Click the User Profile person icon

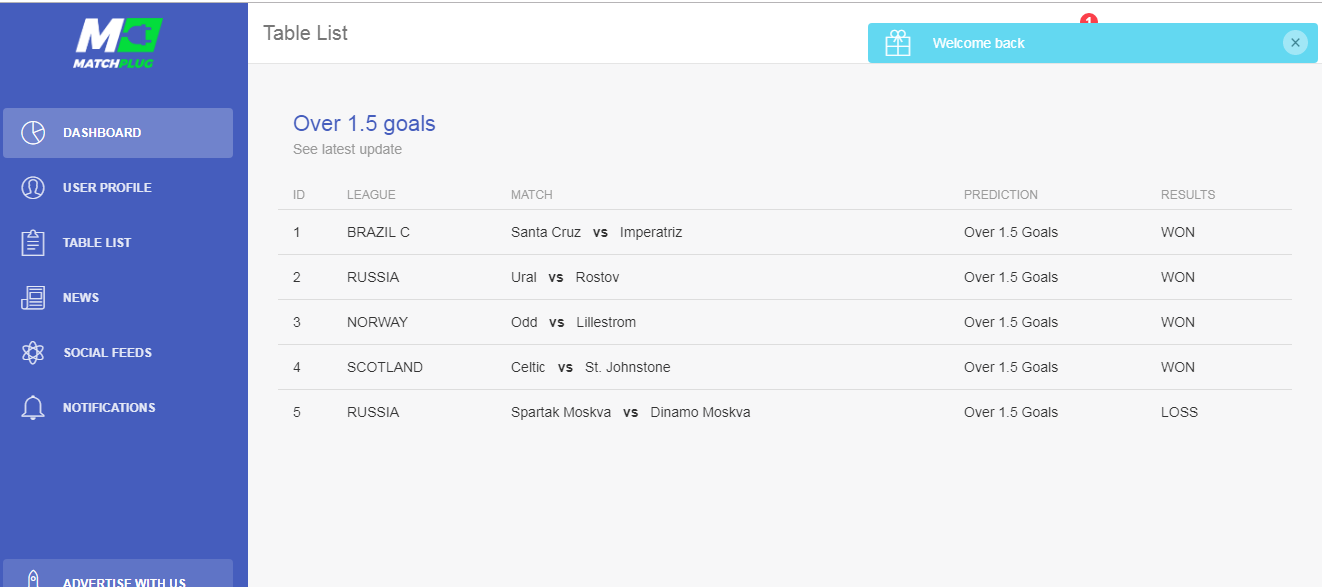pyautogui.click(x=33, y=188)
